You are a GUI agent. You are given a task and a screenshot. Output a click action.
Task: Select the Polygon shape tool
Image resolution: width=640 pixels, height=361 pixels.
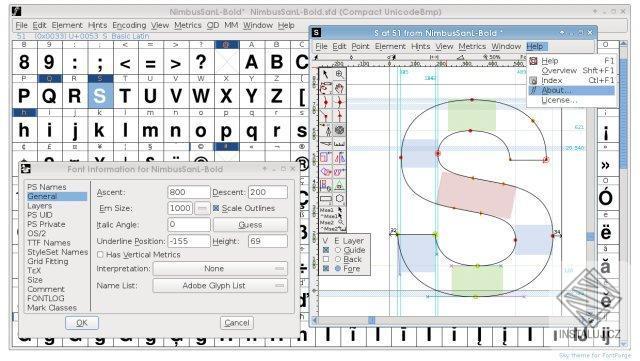(339, 199)
